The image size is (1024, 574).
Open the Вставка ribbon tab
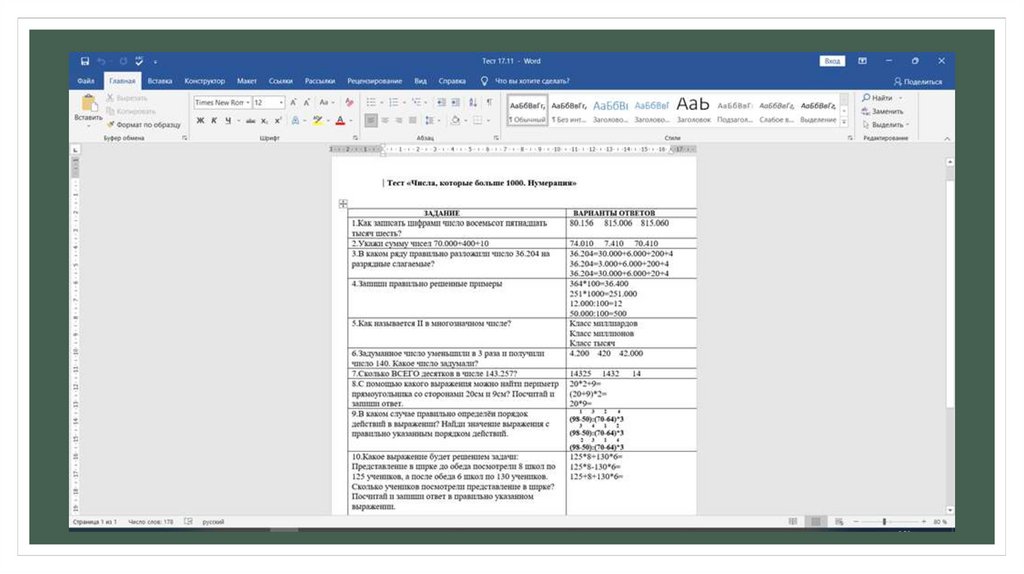click(160, 81)
